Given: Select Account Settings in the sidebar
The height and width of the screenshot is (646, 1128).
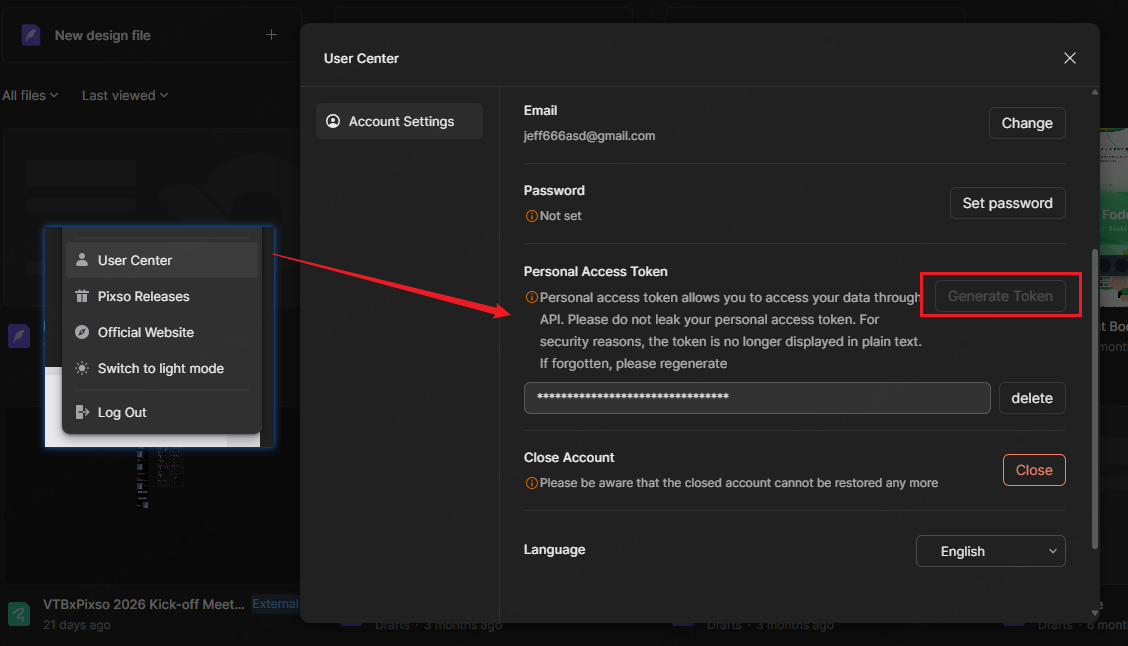Looking at the screenshot, I should point(398,120).
